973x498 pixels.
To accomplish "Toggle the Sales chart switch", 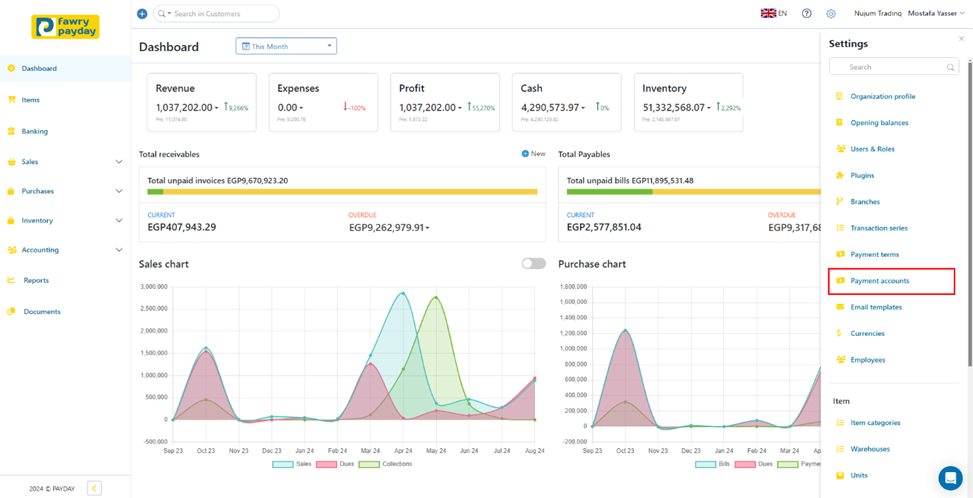I will pos(533,264).
